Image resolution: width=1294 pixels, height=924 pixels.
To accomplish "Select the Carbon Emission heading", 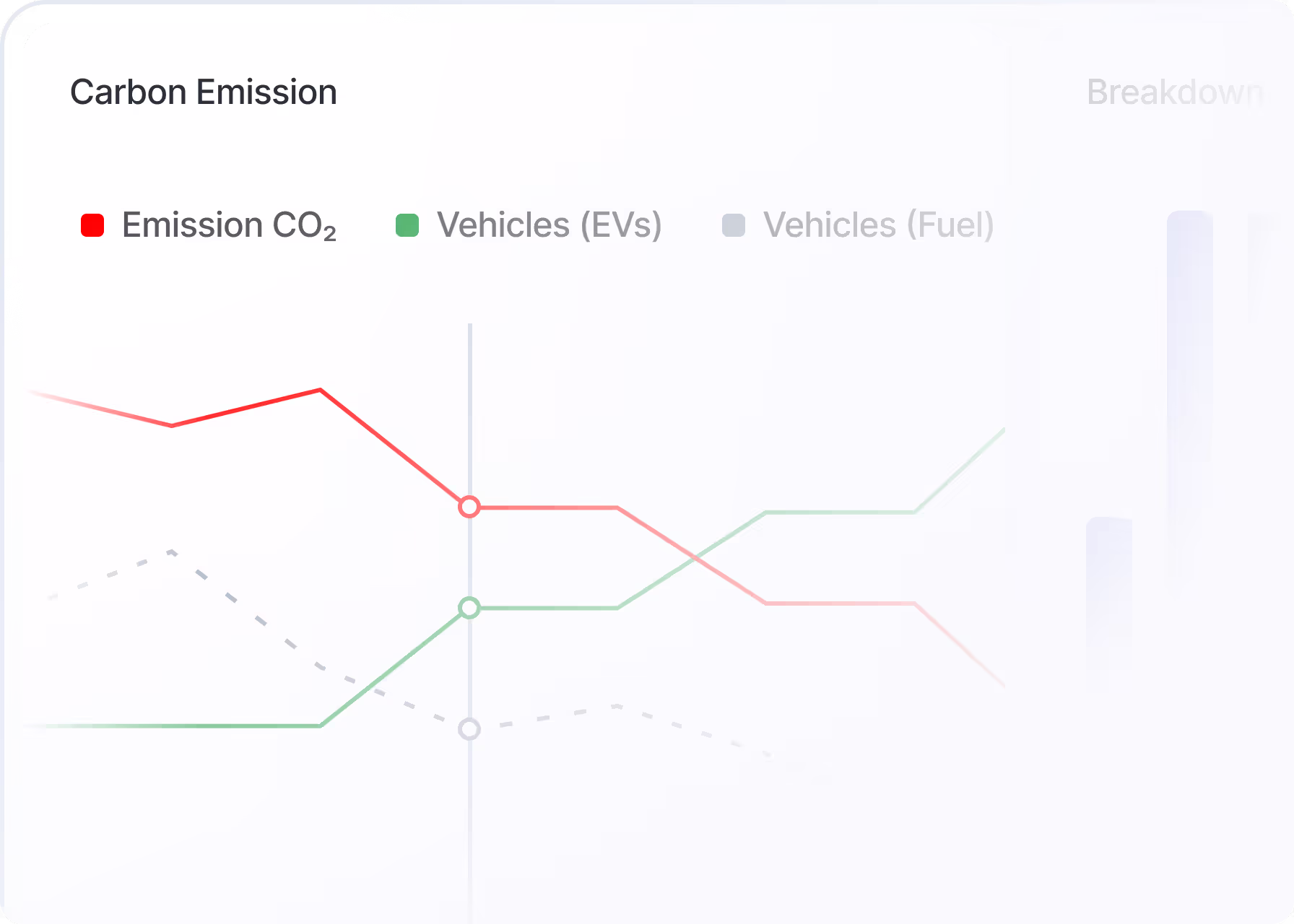I will (204, 92).
